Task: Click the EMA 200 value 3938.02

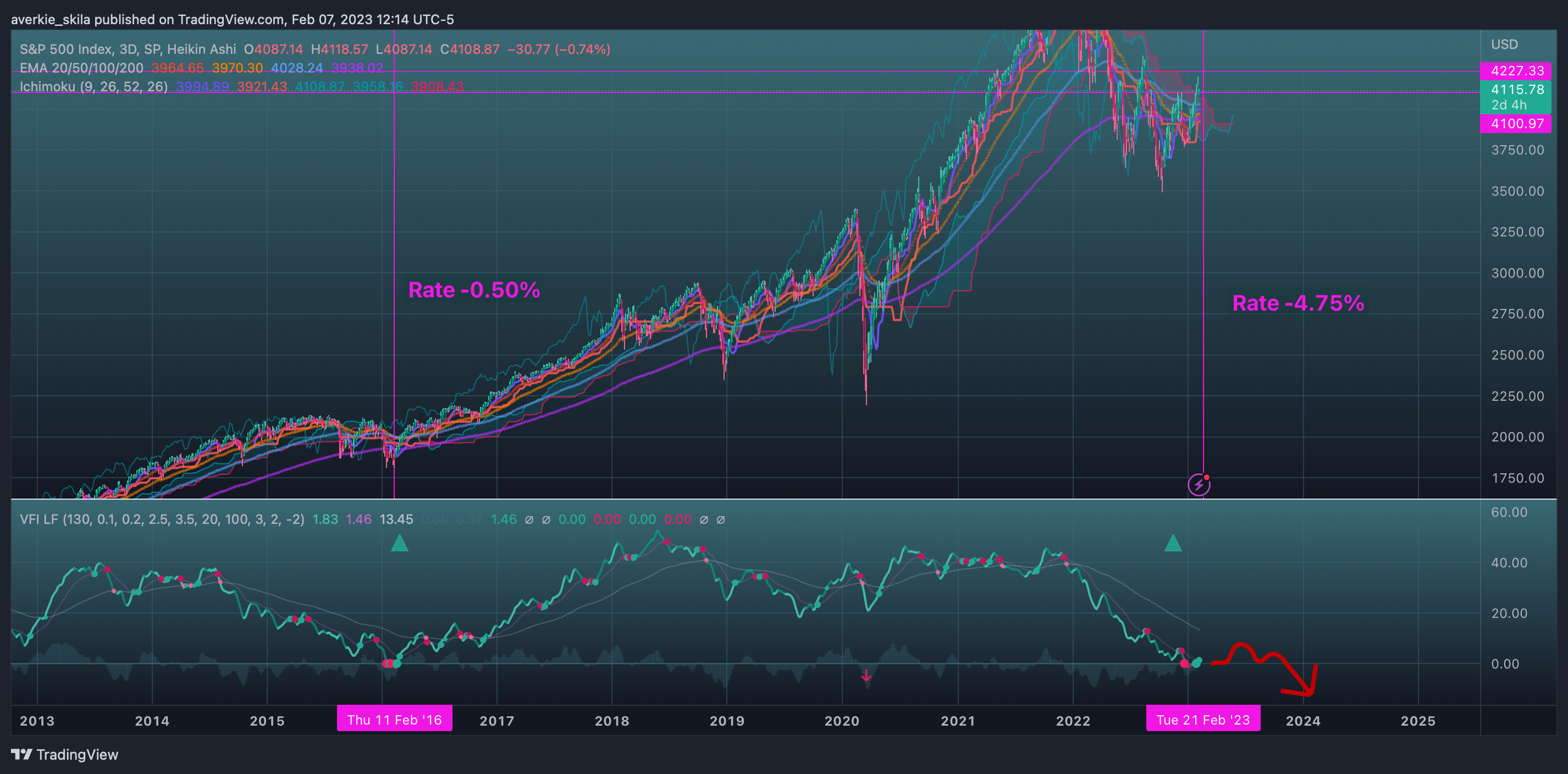Action: pos(357,68)
